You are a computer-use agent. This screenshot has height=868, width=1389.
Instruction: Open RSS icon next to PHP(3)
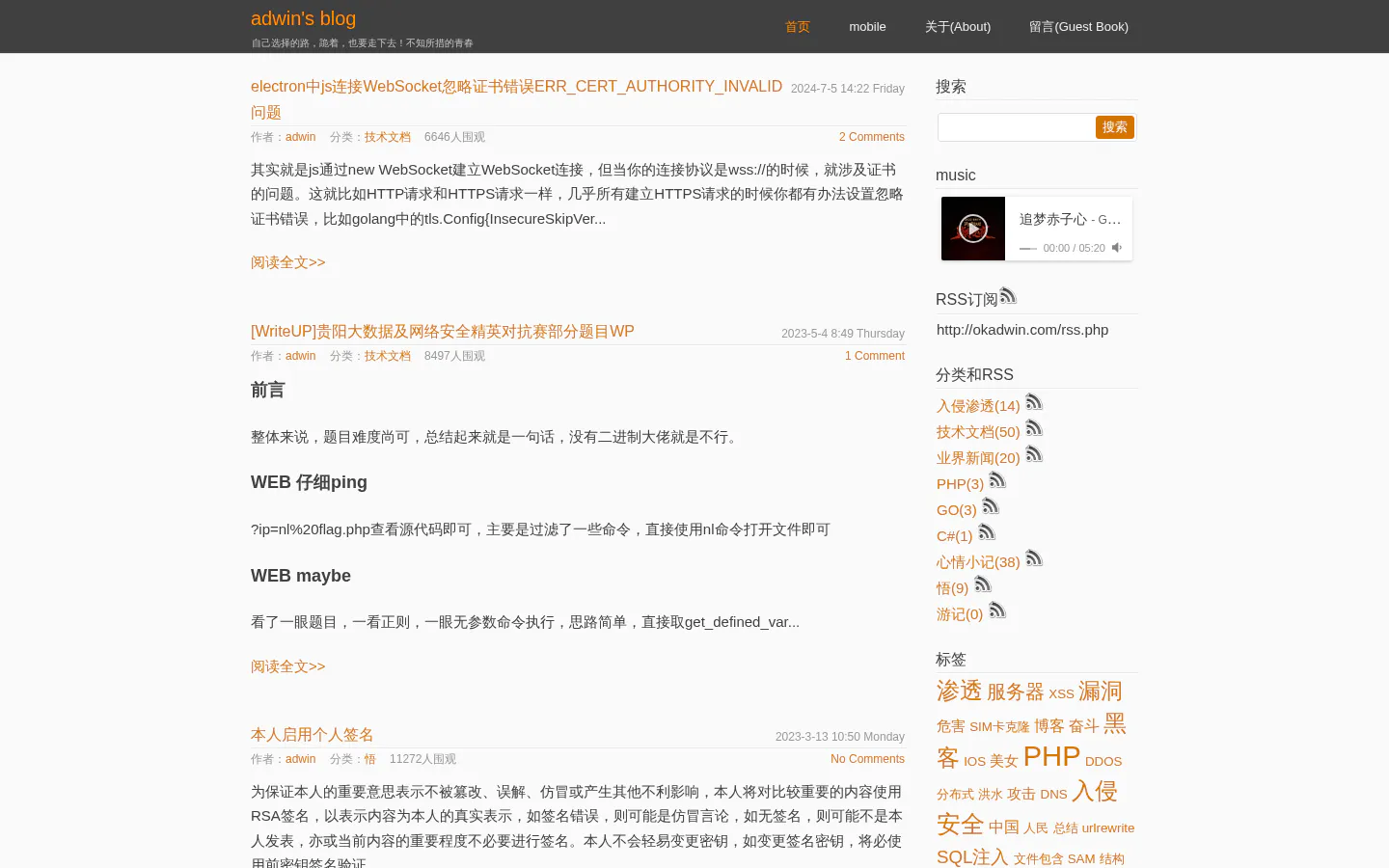pyautogui.click(x=997, y=479)
